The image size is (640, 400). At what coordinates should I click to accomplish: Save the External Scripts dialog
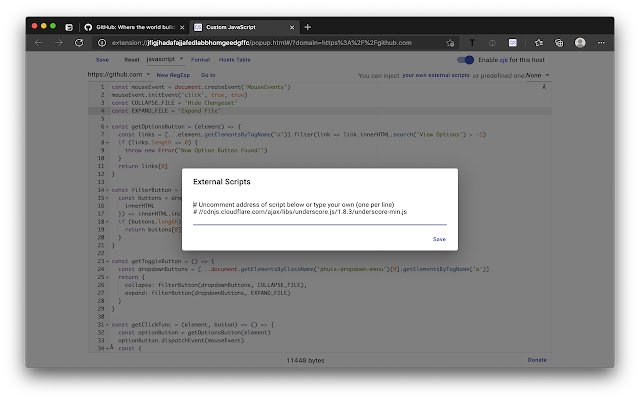[x=439, y=239]
